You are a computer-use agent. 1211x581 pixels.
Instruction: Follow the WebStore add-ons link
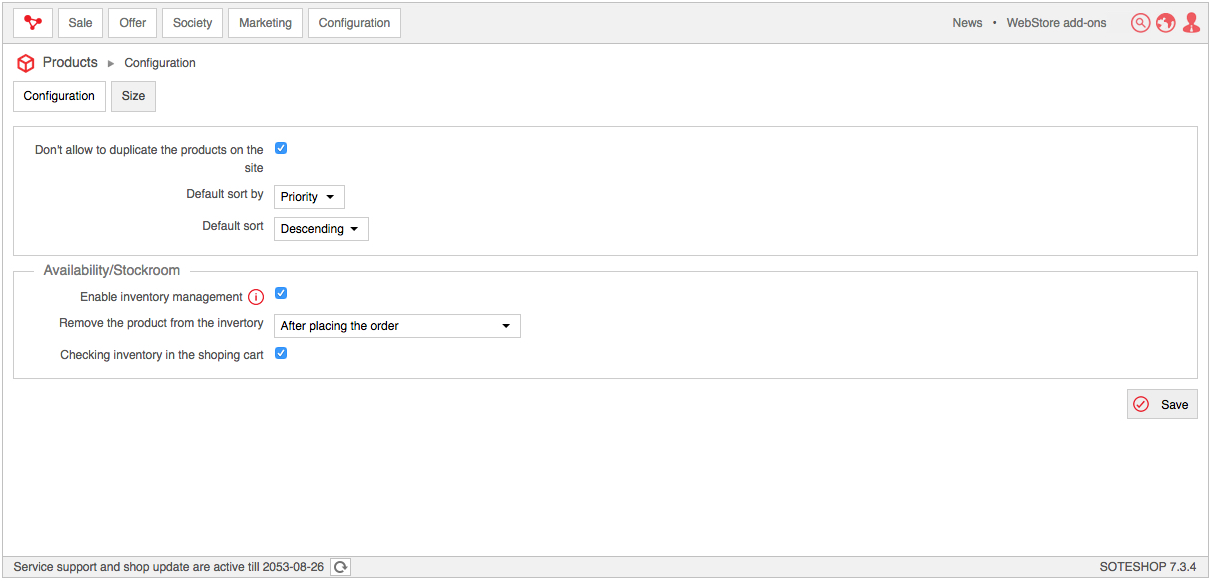coord(1056,23)
